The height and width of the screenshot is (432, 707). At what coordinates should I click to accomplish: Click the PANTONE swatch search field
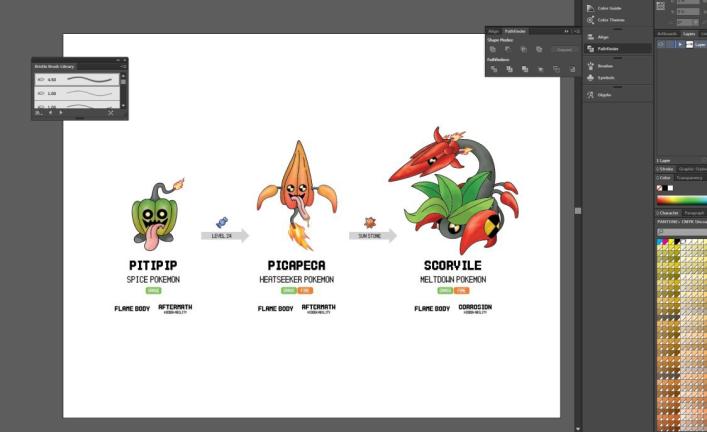click(x=682, y=232)
